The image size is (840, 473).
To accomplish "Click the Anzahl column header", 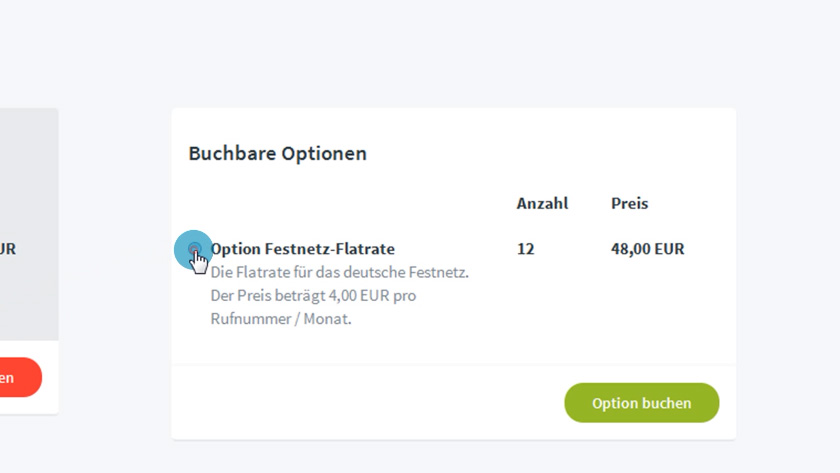I will [x=542, y=204].
